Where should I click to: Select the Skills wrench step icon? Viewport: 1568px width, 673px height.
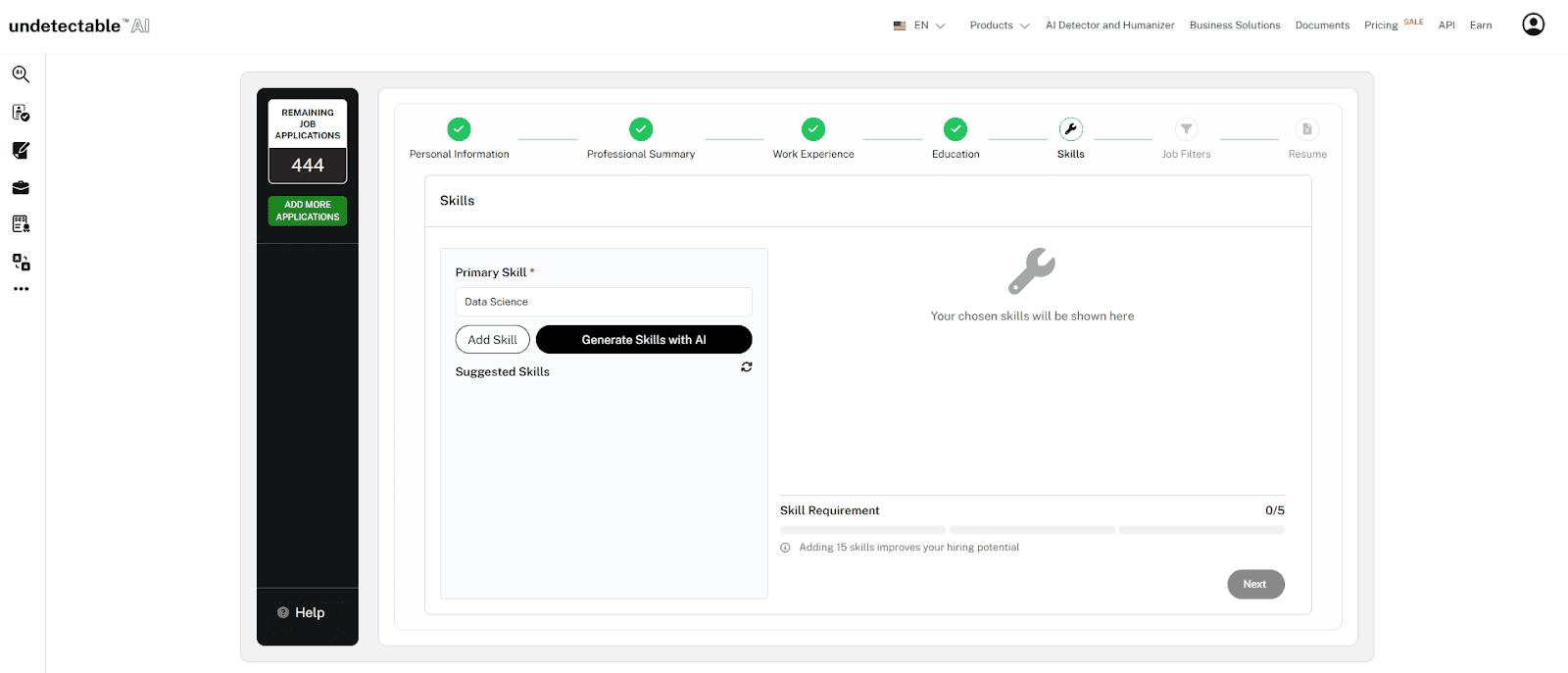[x=1071, y=129]
